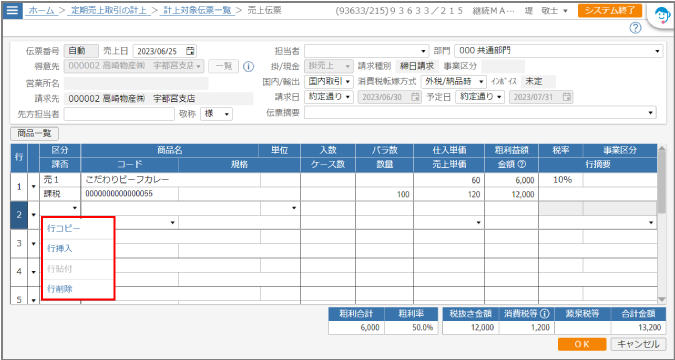Open row 3 action arrow menu
675x360 pixels.
(x=34, y=244)
